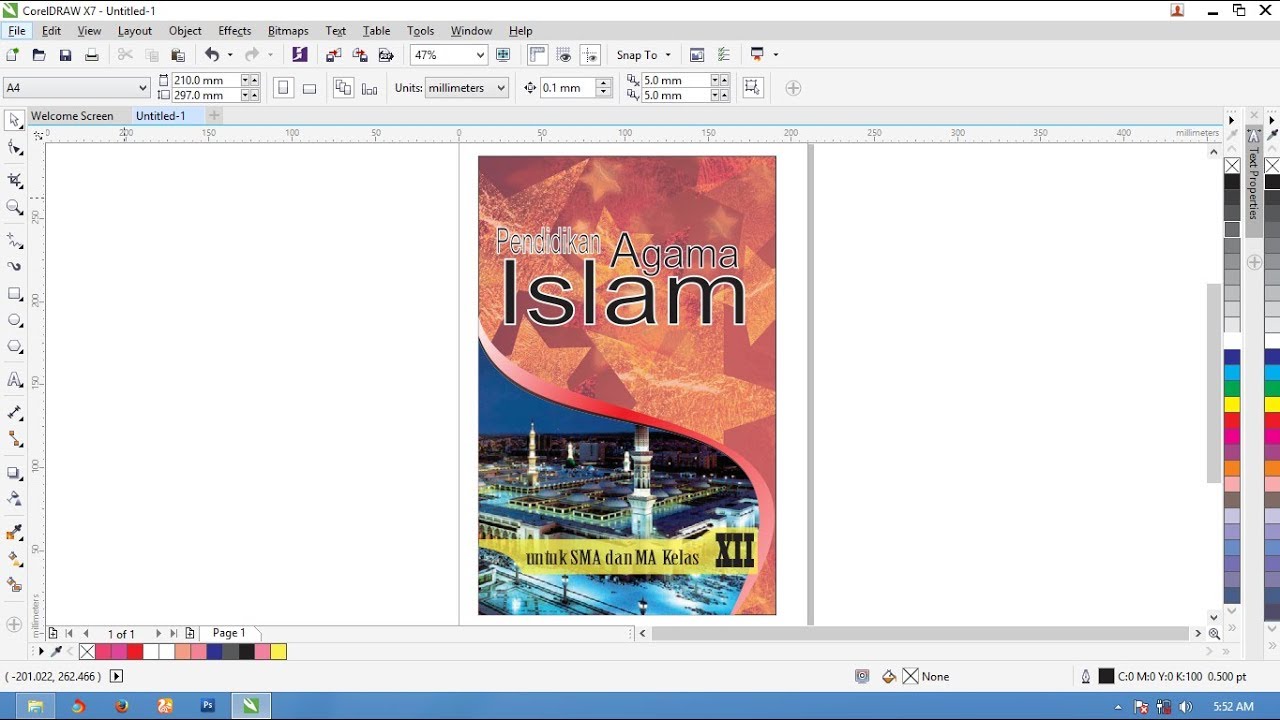
Task: Select the Crop tool
Action: 15,180
